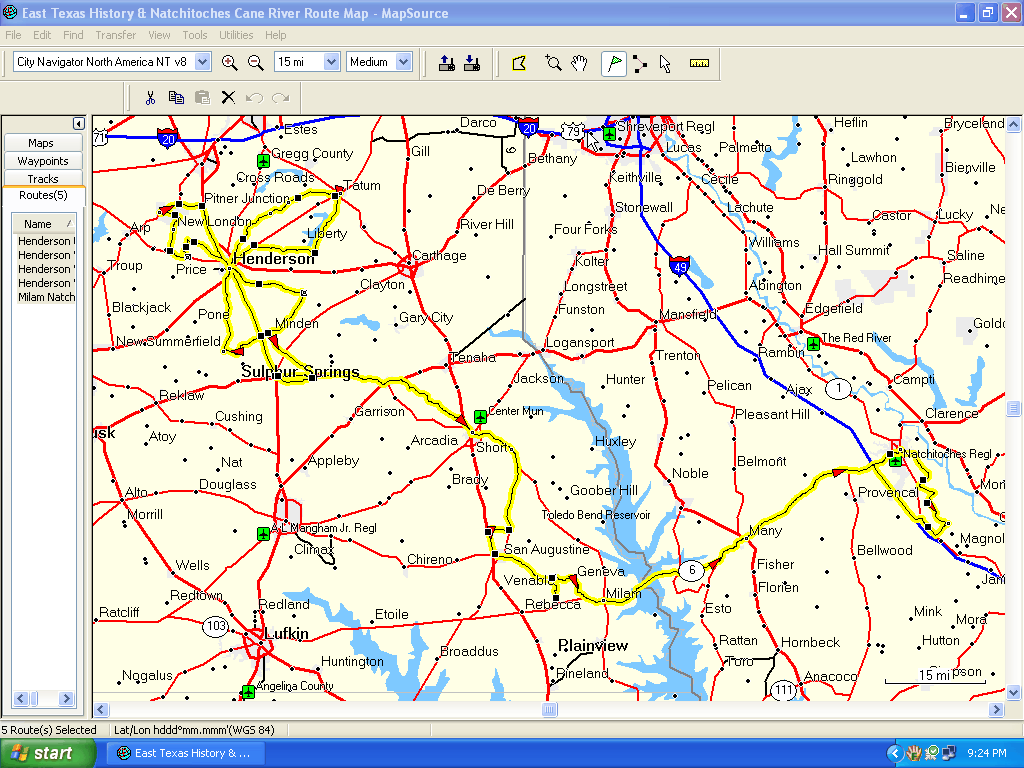Switch to the Waypoints tab
The image size is (1024, 768).
click(x=43, y=161)
